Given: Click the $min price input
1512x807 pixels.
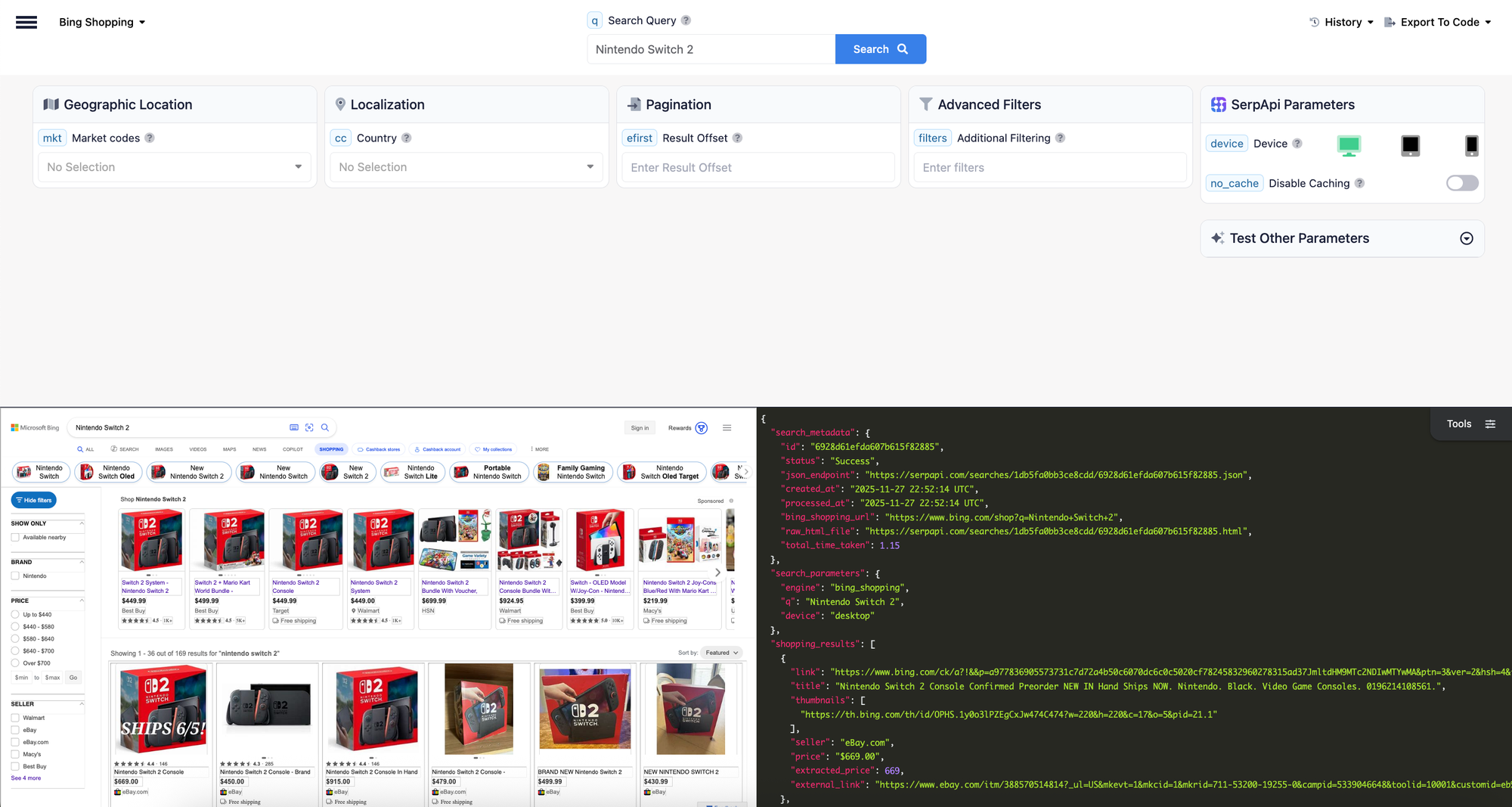Looking at the screenshot, I should tap(21, 678).
